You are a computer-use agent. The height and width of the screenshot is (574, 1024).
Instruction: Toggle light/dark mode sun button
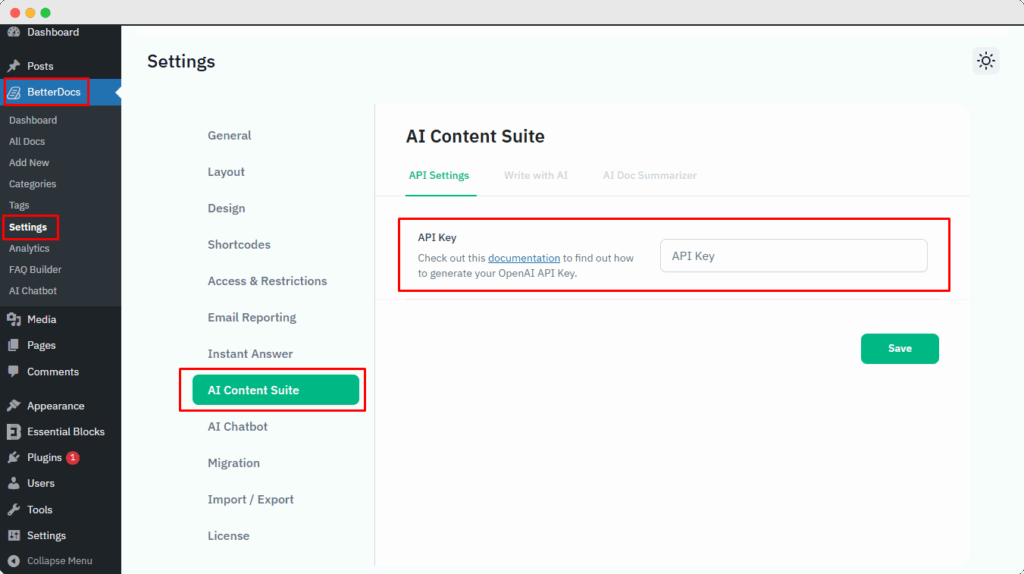point(986,61)
